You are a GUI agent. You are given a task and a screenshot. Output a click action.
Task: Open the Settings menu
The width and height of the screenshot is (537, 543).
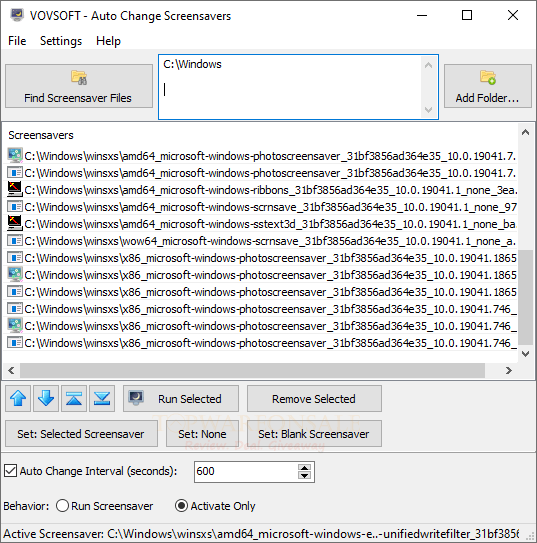click(61, 41)
